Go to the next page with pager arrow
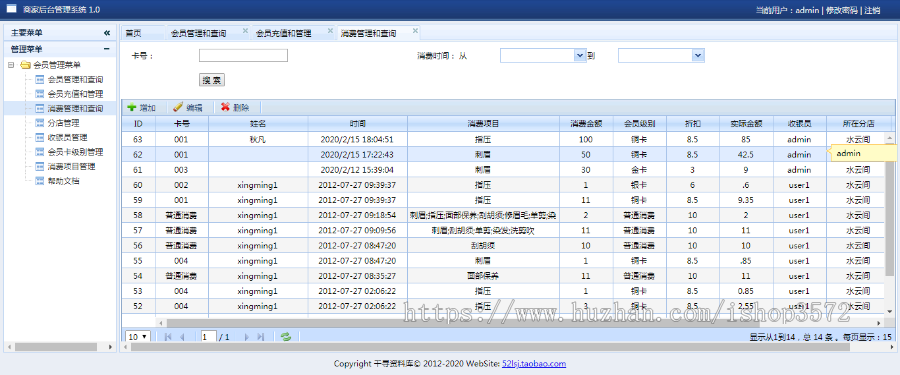The height and width of the screenshot is (375, 900). pos(247,337)
